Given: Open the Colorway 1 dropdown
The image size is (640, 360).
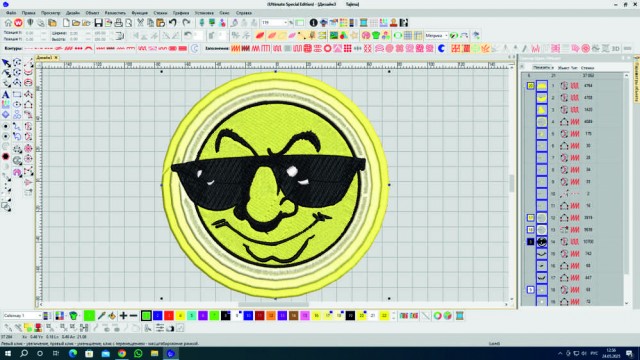Looking at the screenshot, I should [22, 316].
